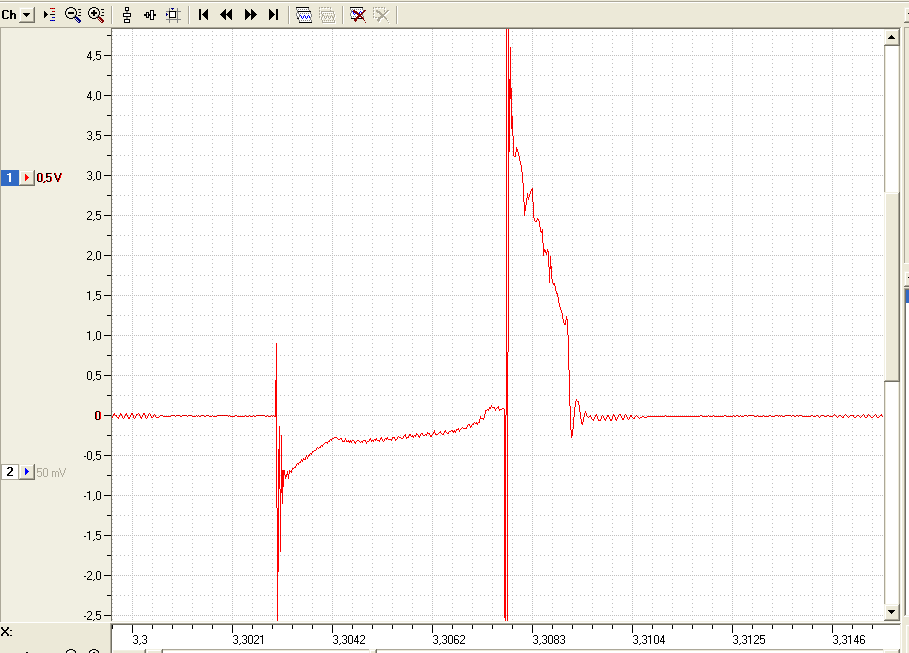Screen dimensions: 909x653
Task: Click the 4,5 label on the voltage axis
Action: pos(94,56)
